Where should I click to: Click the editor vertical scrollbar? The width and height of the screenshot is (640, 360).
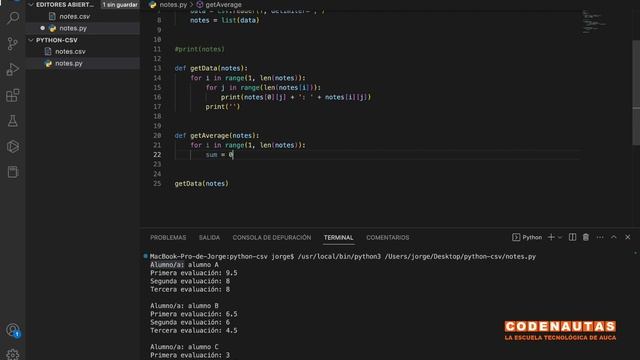(636, 92)
